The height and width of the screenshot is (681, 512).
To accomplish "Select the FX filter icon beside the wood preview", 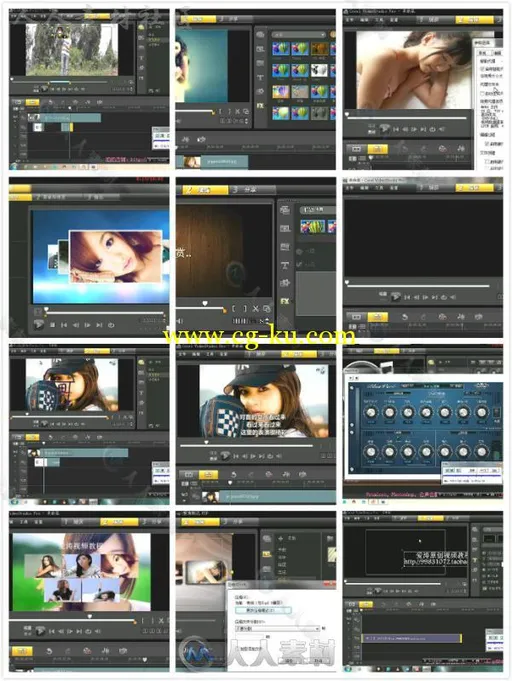I will 285,301.
